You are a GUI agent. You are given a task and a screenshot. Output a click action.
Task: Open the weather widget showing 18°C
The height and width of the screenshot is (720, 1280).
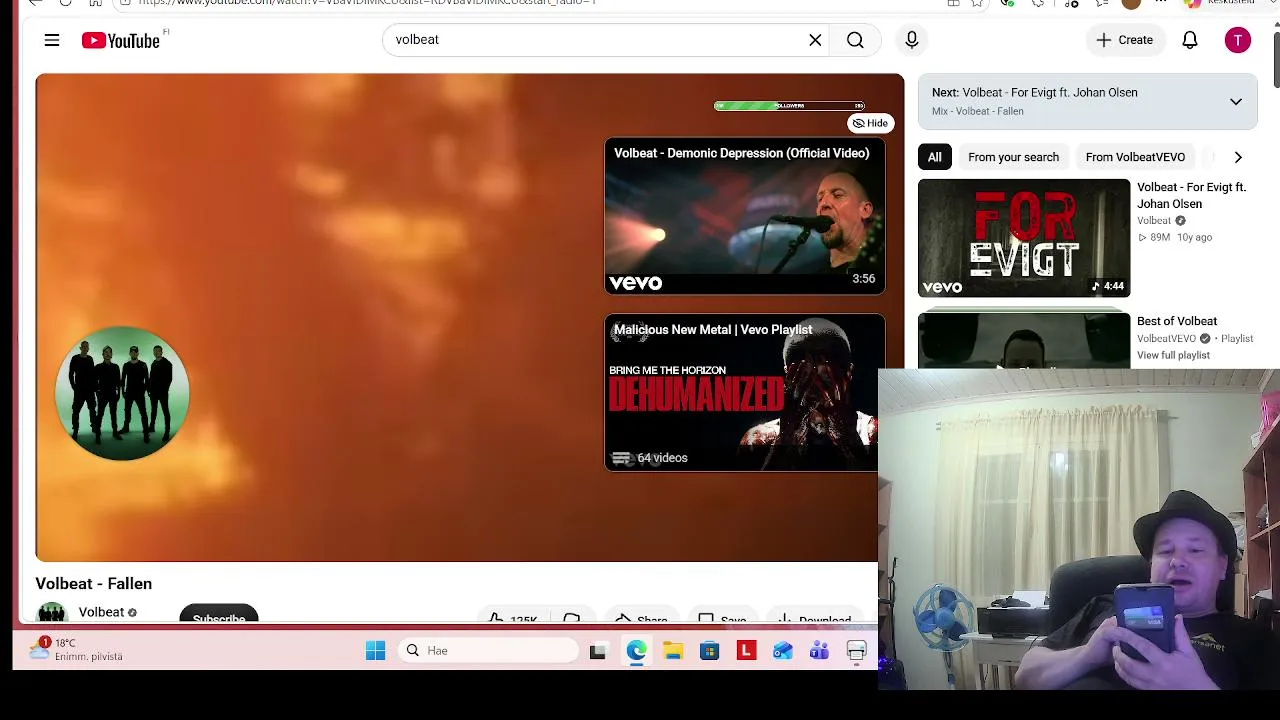click(77, 650)
